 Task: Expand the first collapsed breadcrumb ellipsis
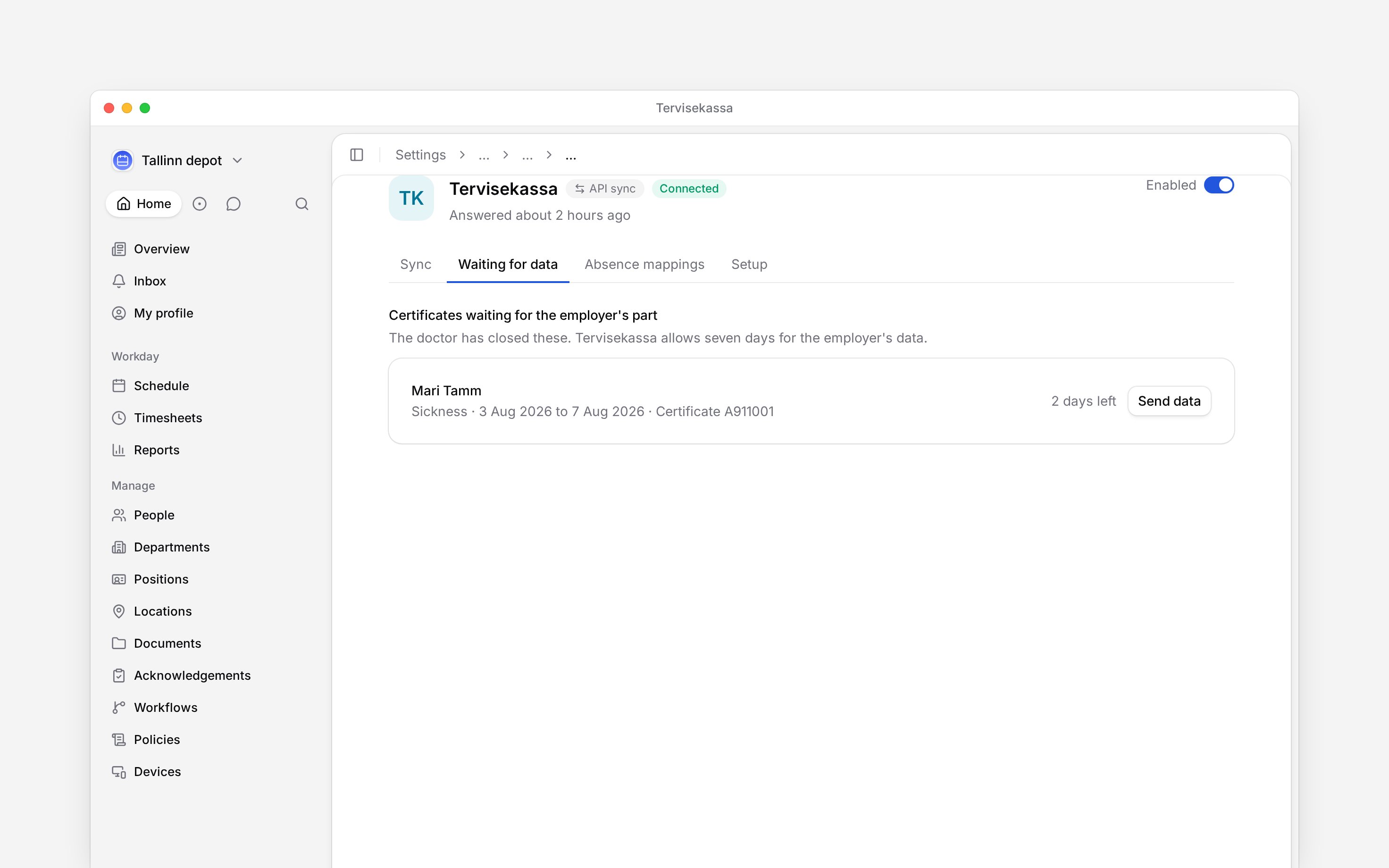484,155
